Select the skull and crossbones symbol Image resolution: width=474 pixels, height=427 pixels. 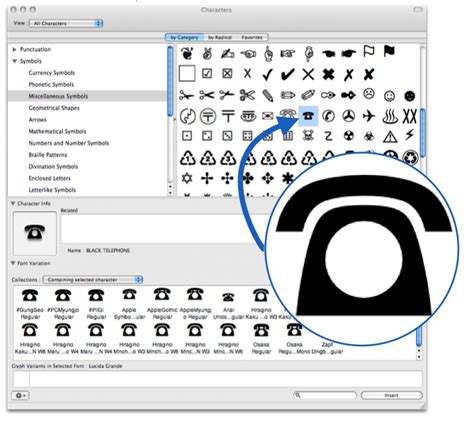pyautogui.click(x=307, y=136)
